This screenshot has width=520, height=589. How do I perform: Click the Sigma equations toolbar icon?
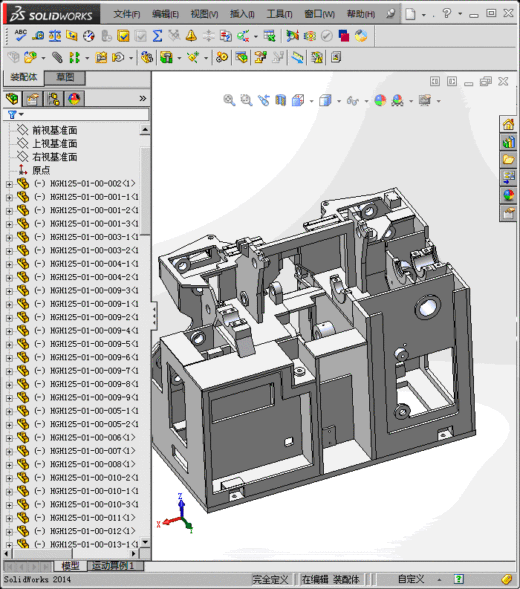pyautogui.click(x=157, y=36)
